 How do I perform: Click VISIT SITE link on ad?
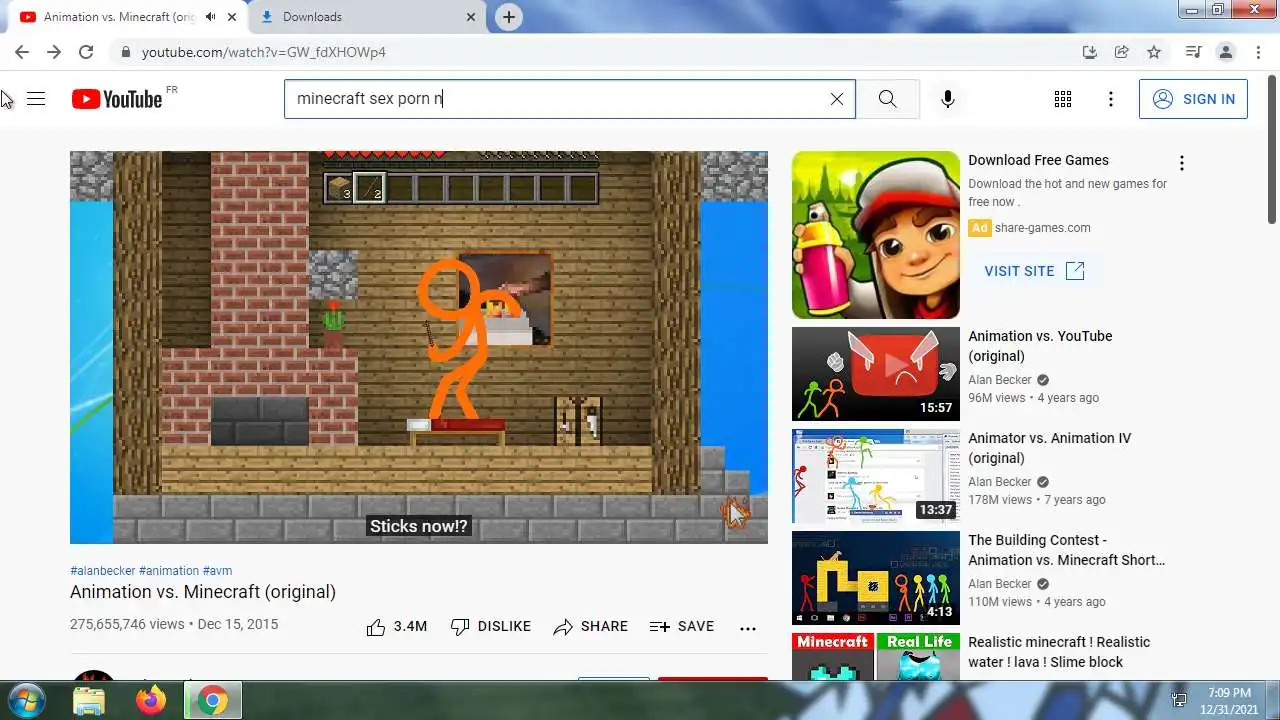coord(1034,271)
